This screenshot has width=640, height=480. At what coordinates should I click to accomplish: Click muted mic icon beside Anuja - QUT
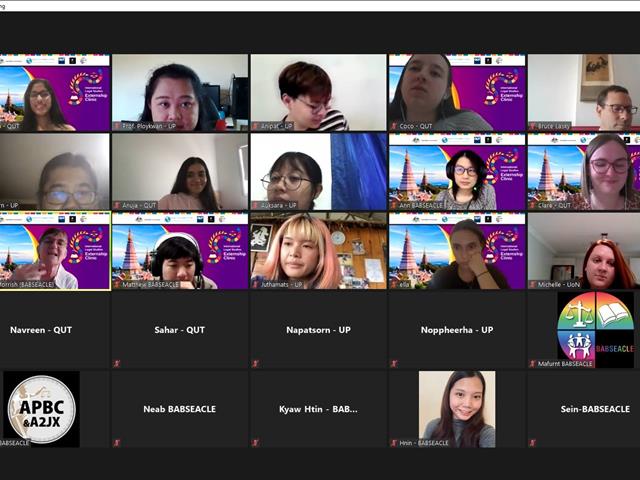point(117,205)
